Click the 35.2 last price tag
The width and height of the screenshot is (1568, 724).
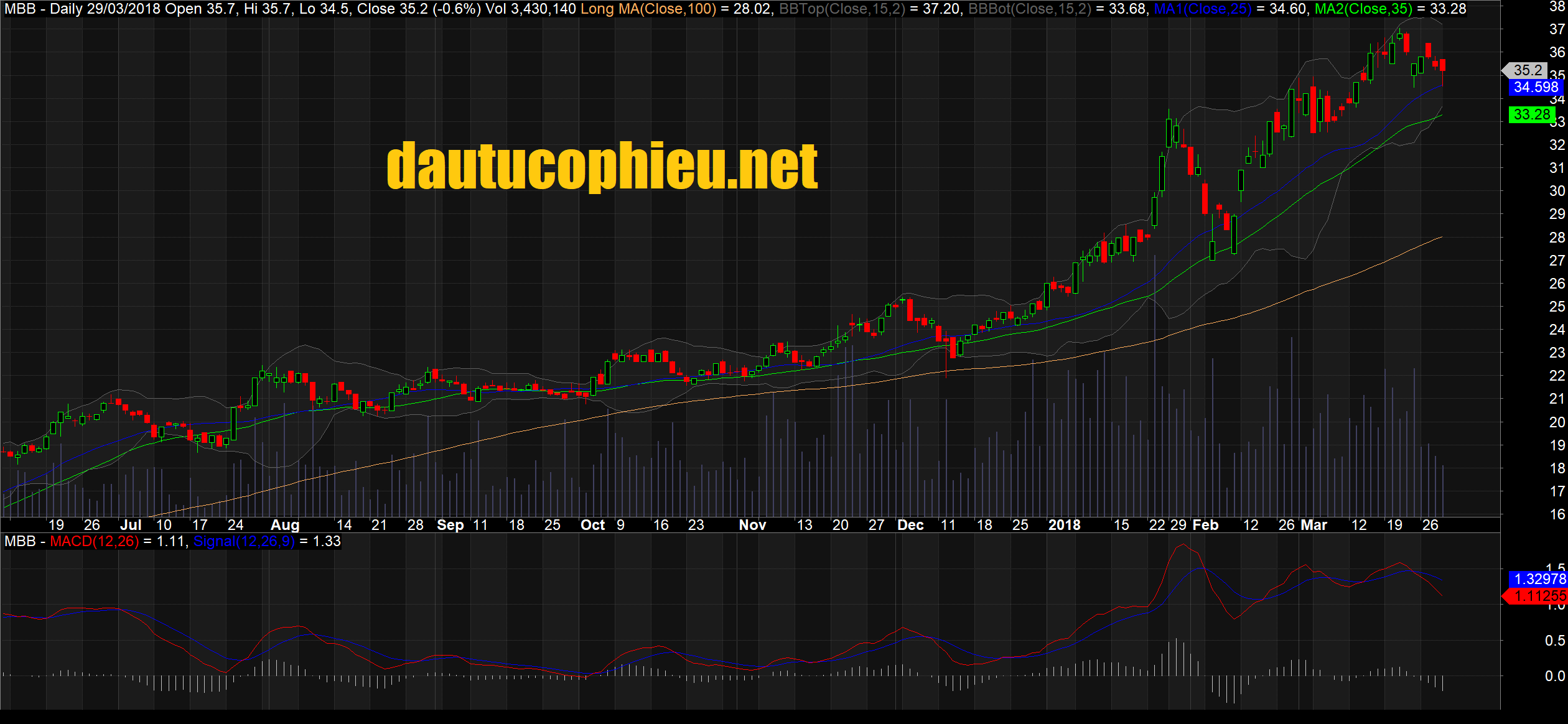(x=1524, y=70)
